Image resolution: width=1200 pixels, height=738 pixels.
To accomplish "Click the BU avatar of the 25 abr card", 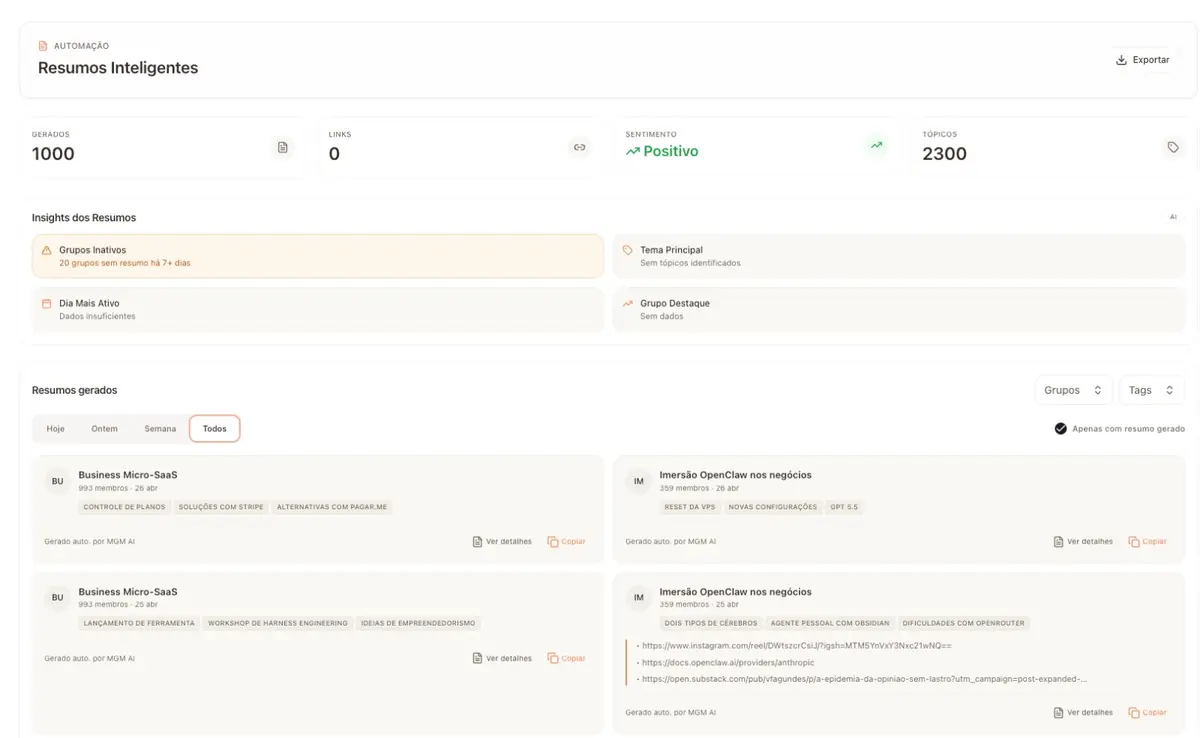I will pyautogui.click(x=58, y=598).
